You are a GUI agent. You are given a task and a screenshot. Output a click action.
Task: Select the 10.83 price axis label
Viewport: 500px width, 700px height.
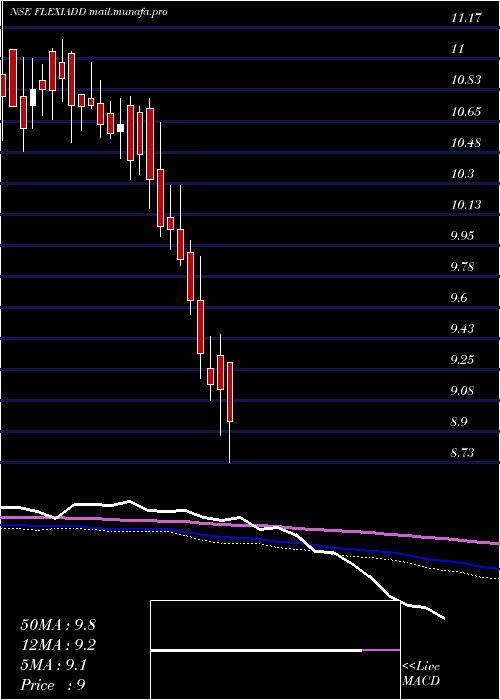pos(466,80)
